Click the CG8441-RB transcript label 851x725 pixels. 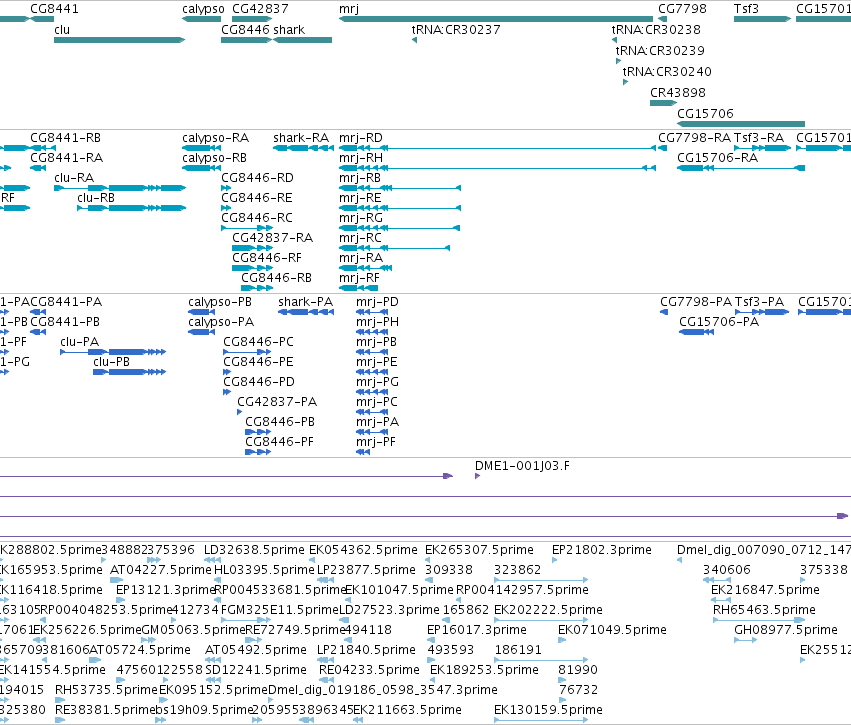pos(66,138)
